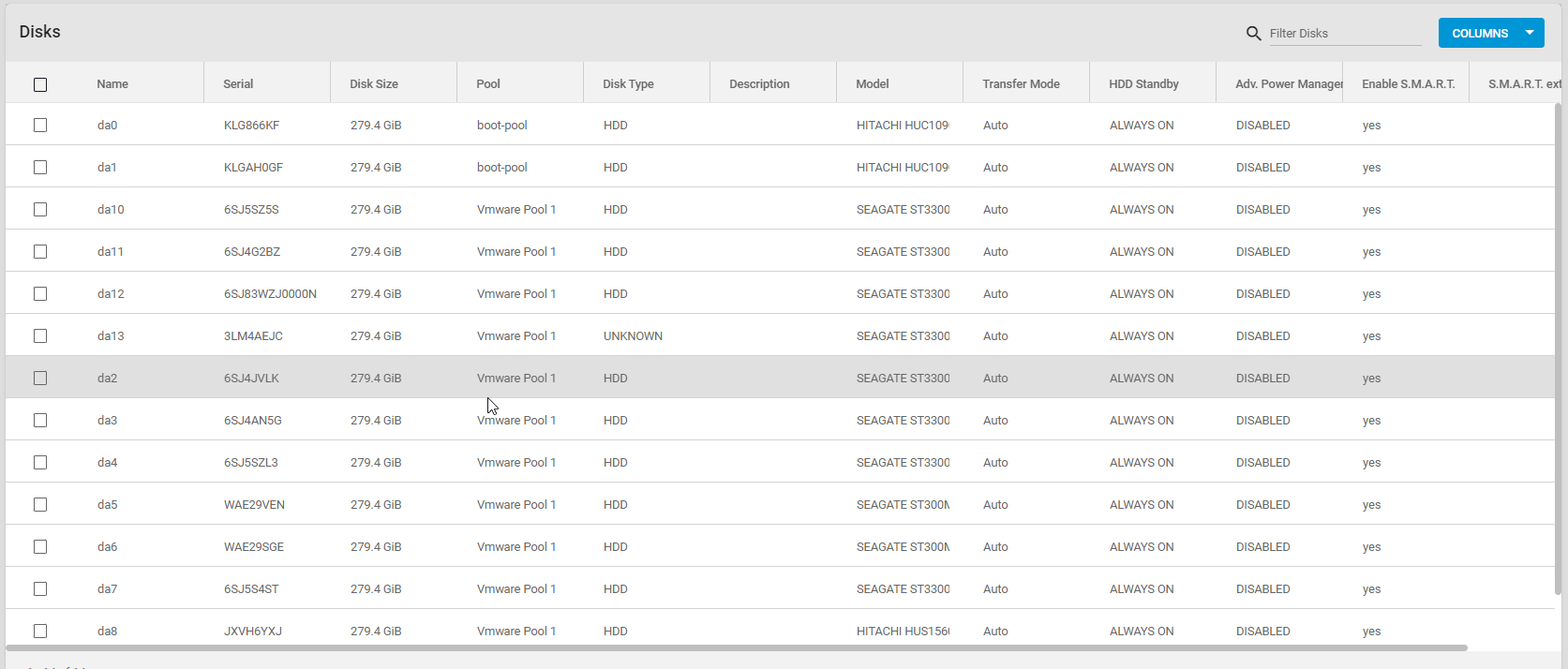Click the Transfer Mode column header
The height and width of the screenshot is (669, 1568).
tap(1021, 84)
